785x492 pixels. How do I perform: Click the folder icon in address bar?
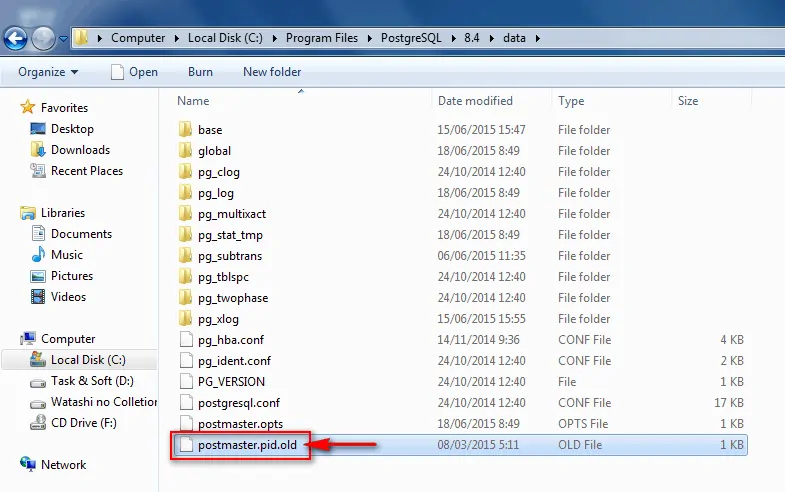click(x=81, y=38)
